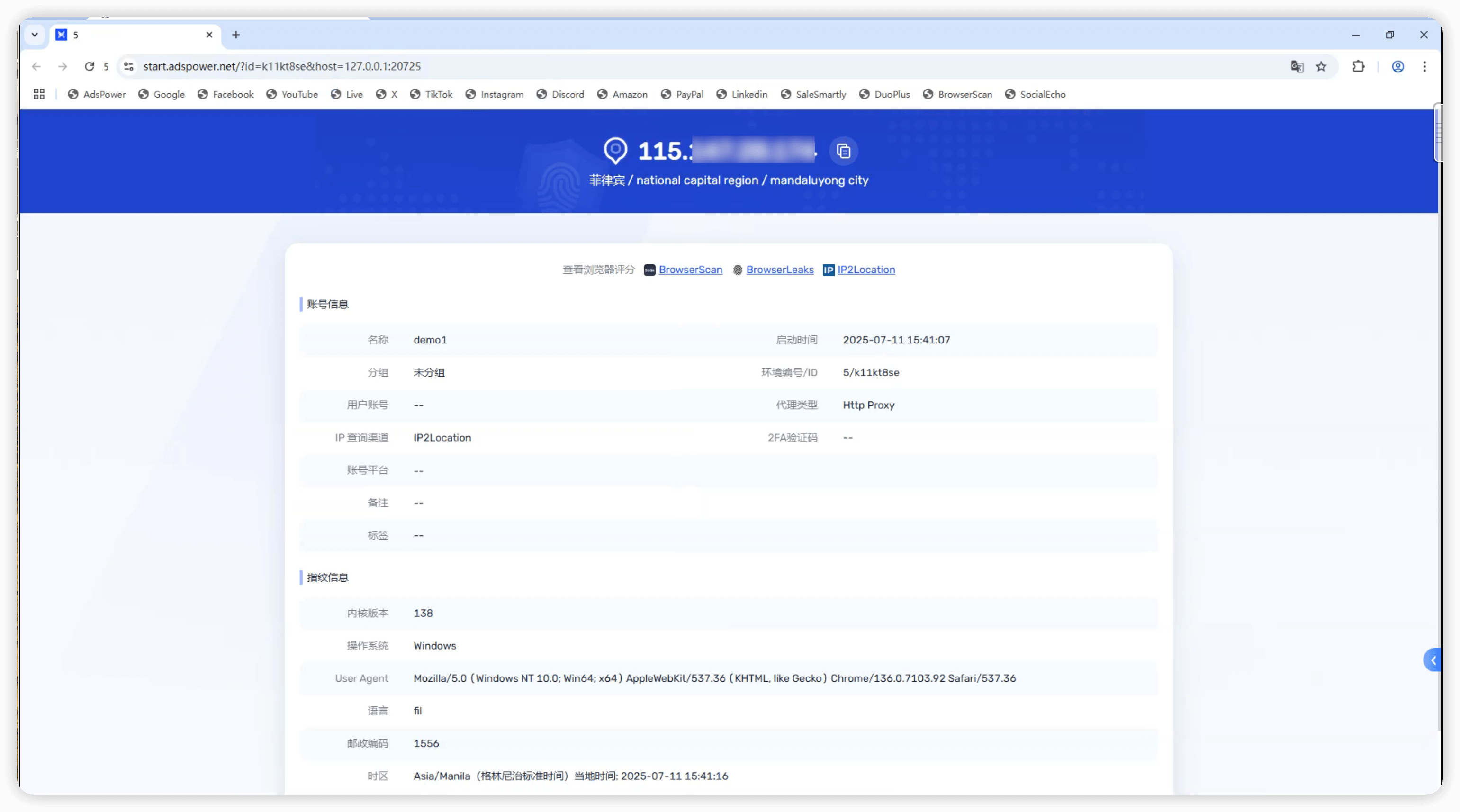Image resolution: width=1460 pixels, height=812 pixels.
Task: Open a new tab
Action: tap(236, 35)
